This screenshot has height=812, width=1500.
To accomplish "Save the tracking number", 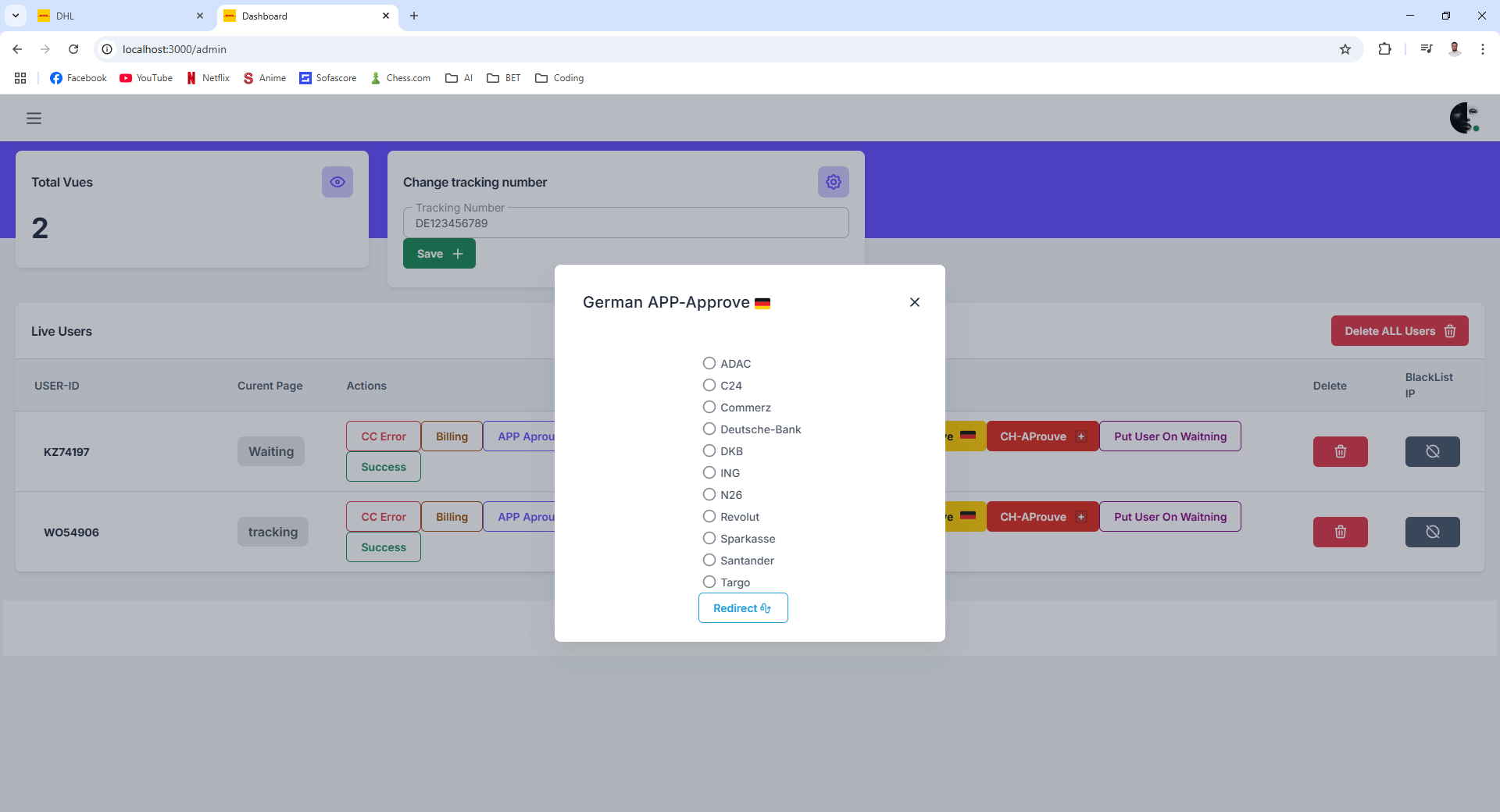I will coord(439,254).
